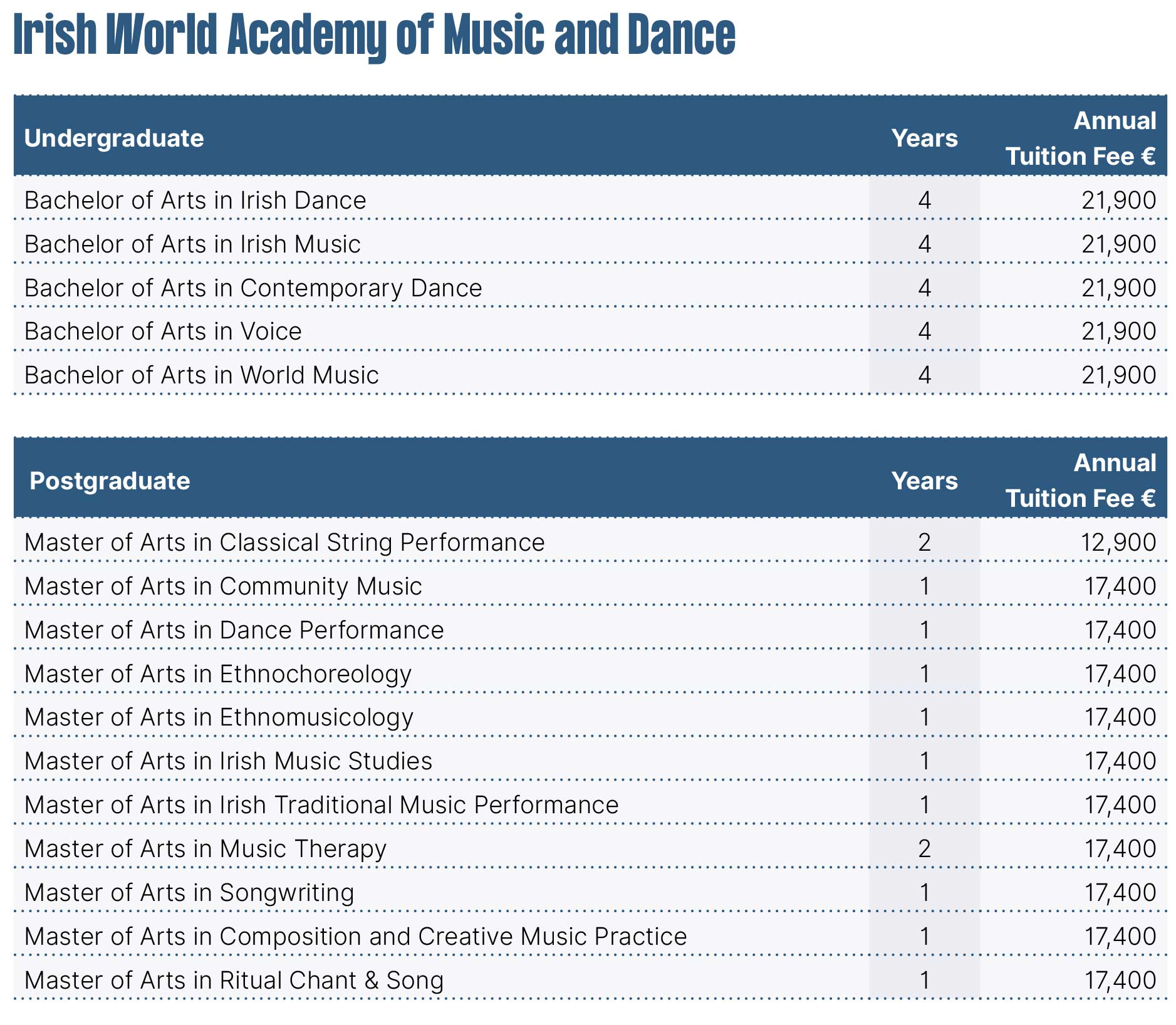Click the years value for Irish Dance
Image resolution: width=1176 pixels, height=1025 pixels.
tap(924, 200)
